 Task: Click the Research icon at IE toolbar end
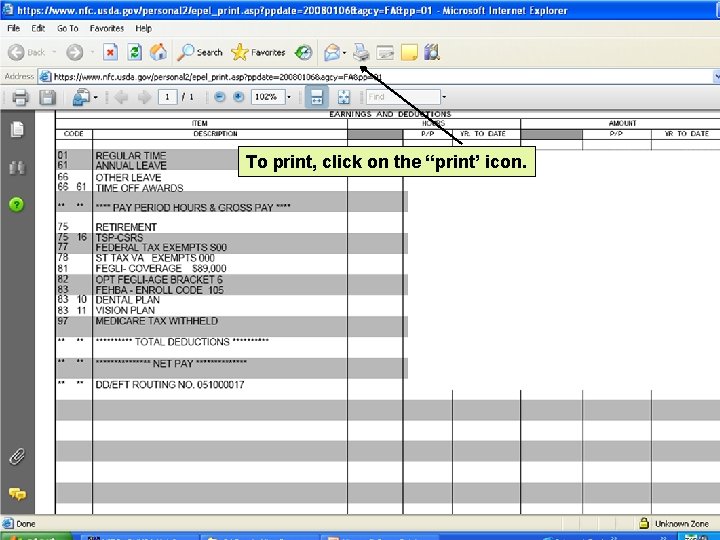pos(432,52)
